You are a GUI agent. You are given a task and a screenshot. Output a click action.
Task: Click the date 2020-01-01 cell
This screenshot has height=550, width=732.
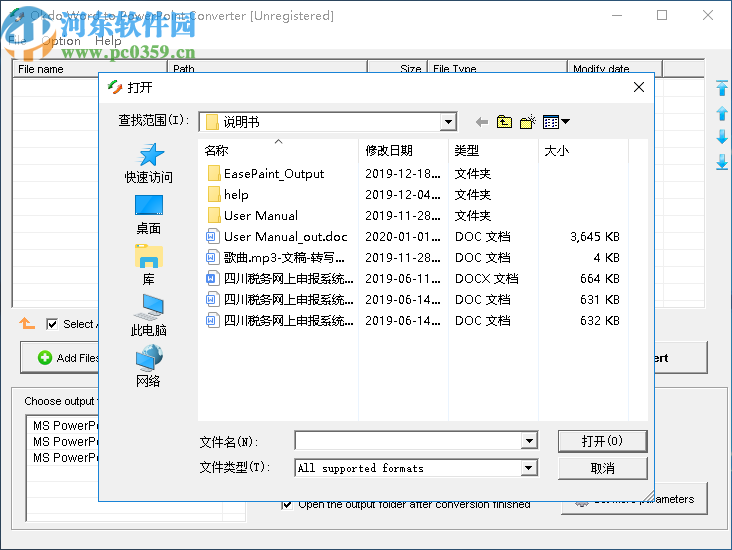(403, 237)
